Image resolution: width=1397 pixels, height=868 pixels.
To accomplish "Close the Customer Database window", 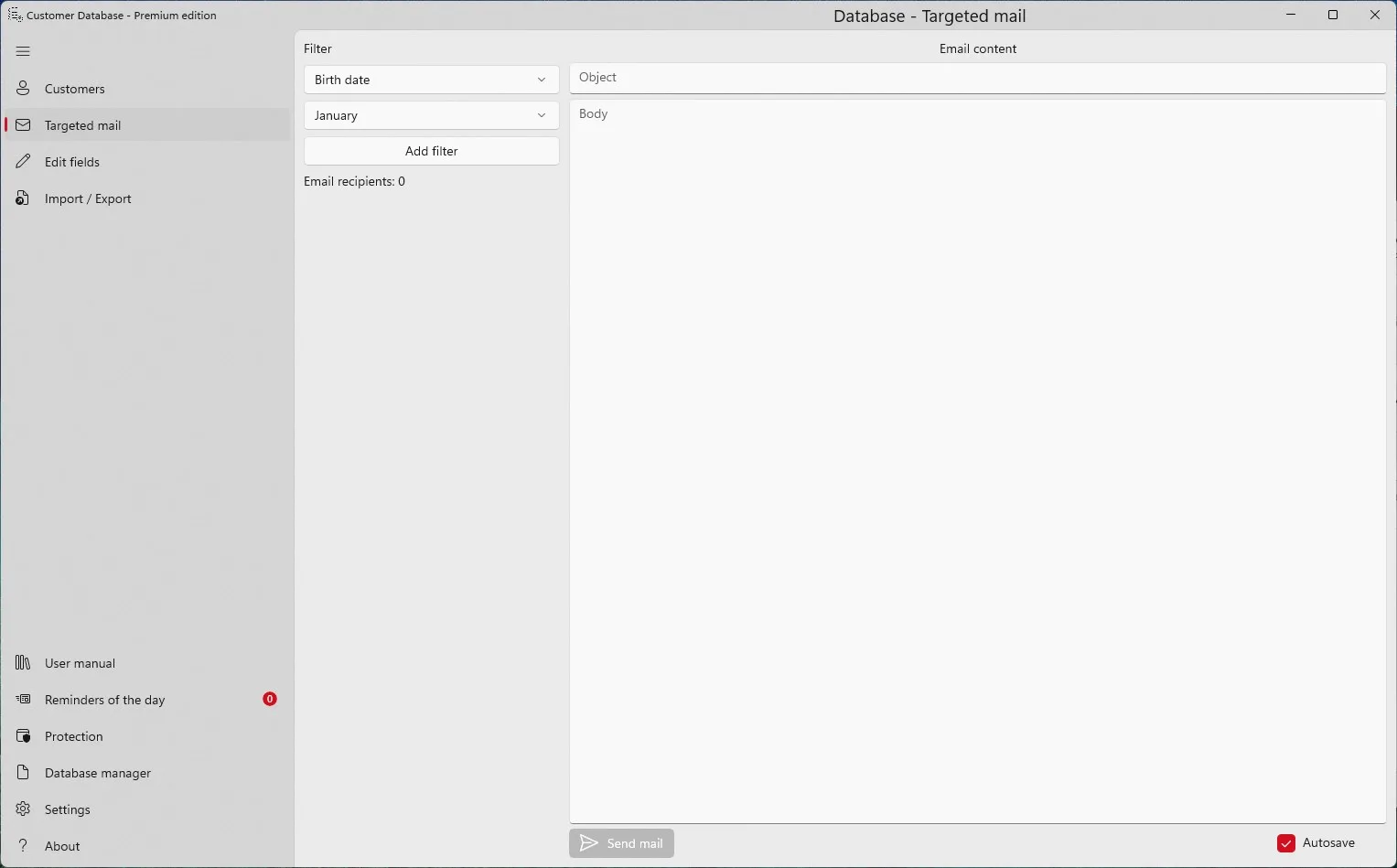I will click(1375, 15).
